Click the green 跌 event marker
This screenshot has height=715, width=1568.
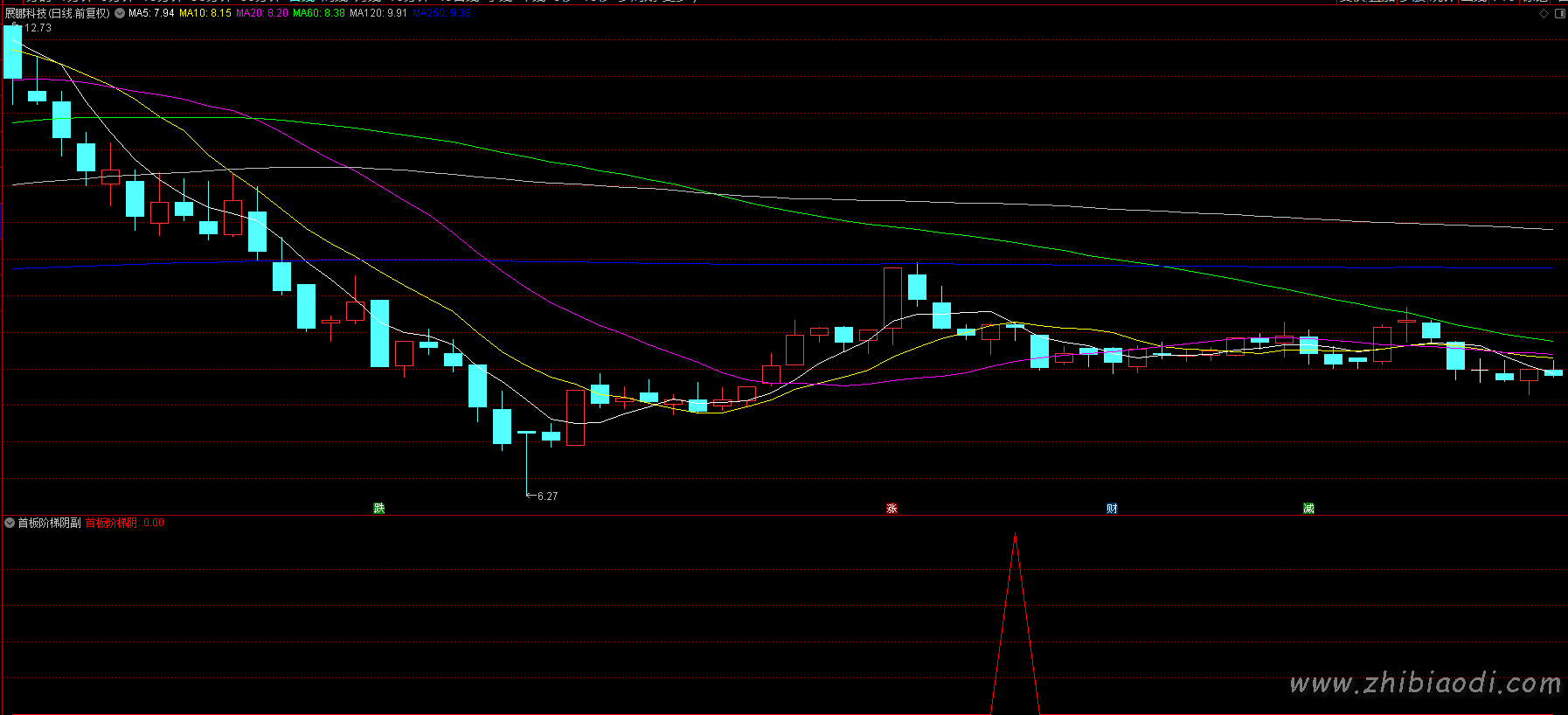pos(379,508)
